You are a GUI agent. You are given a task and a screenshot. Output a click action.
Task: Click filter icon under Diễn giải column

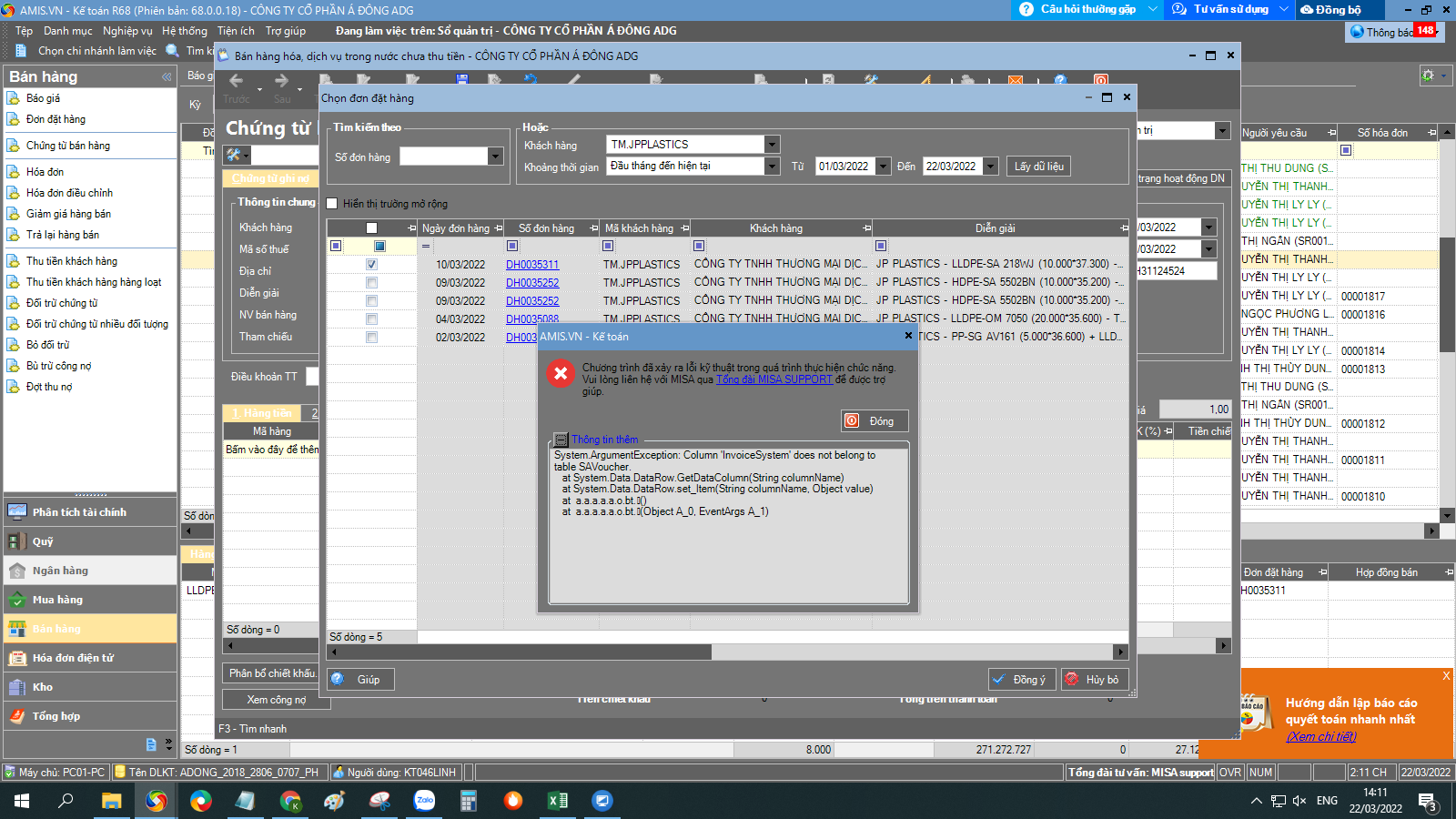click(881, 246)
